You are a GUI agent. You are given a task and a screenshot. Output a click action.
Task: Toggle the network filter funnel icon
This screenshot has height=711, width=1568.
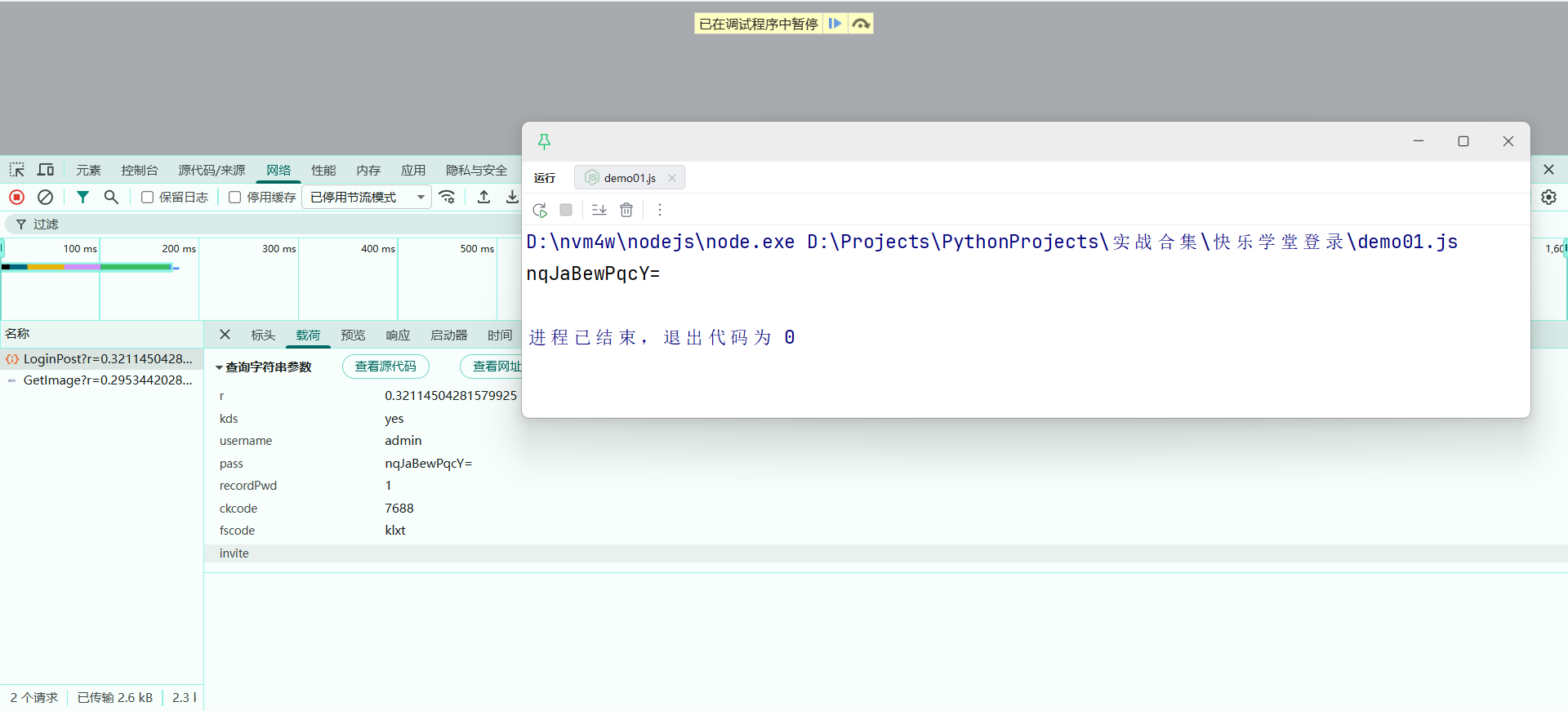coord(82,197)
